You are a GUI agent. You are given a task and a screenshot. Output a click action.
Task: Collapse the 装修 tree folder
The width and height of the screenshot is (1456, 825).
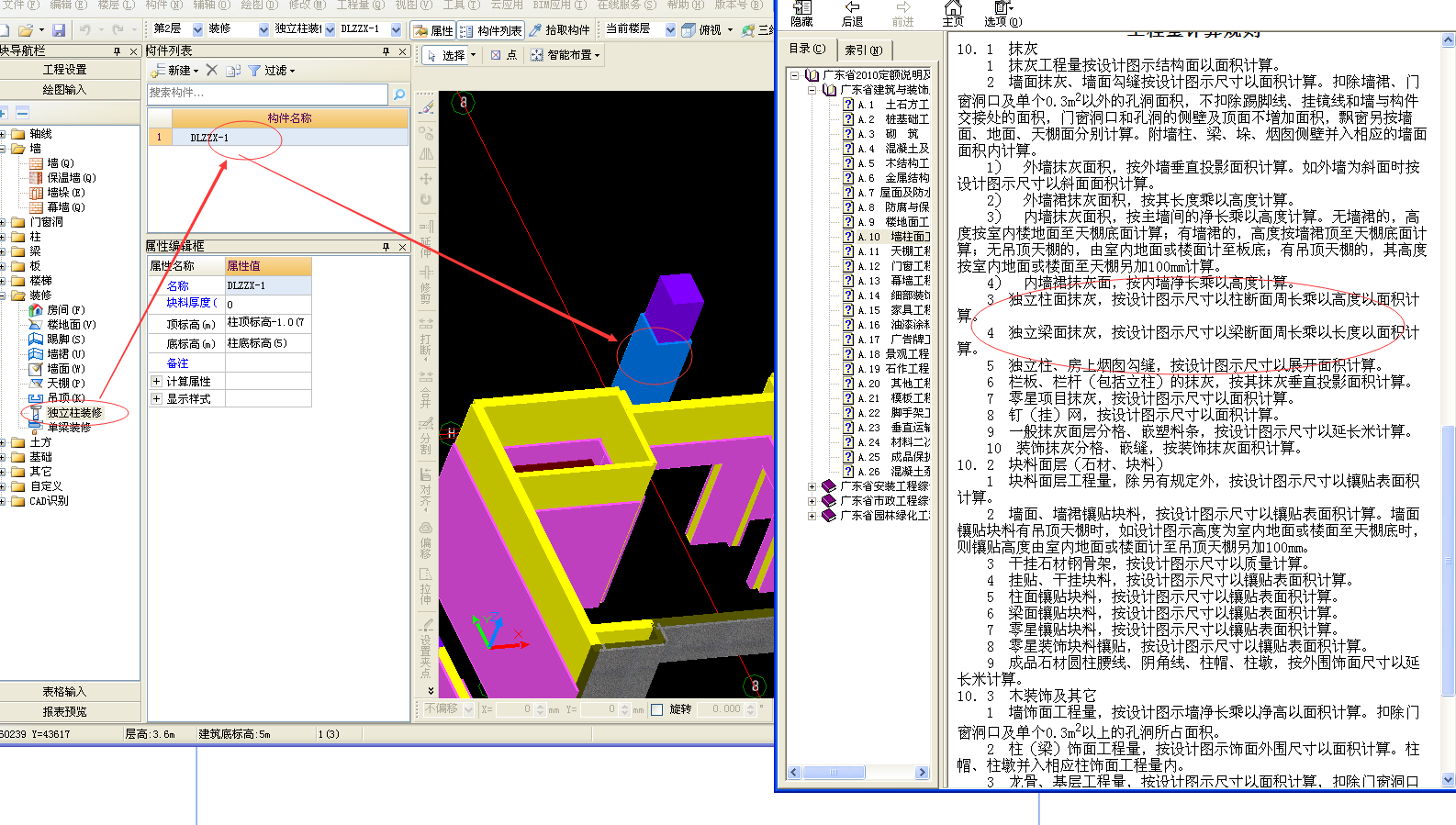pyautogui.click(x=3, y=295)
